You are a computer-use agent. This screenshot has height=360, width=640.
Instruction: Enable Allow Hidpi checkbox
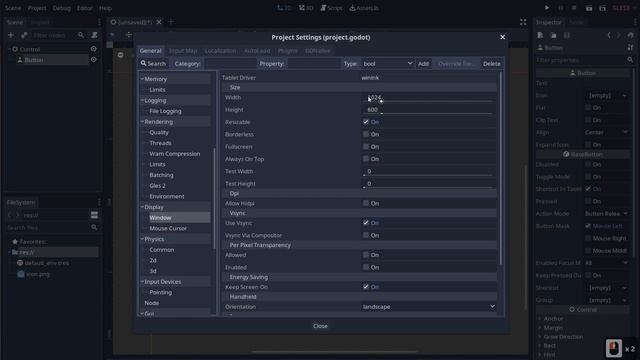point(366,203)
